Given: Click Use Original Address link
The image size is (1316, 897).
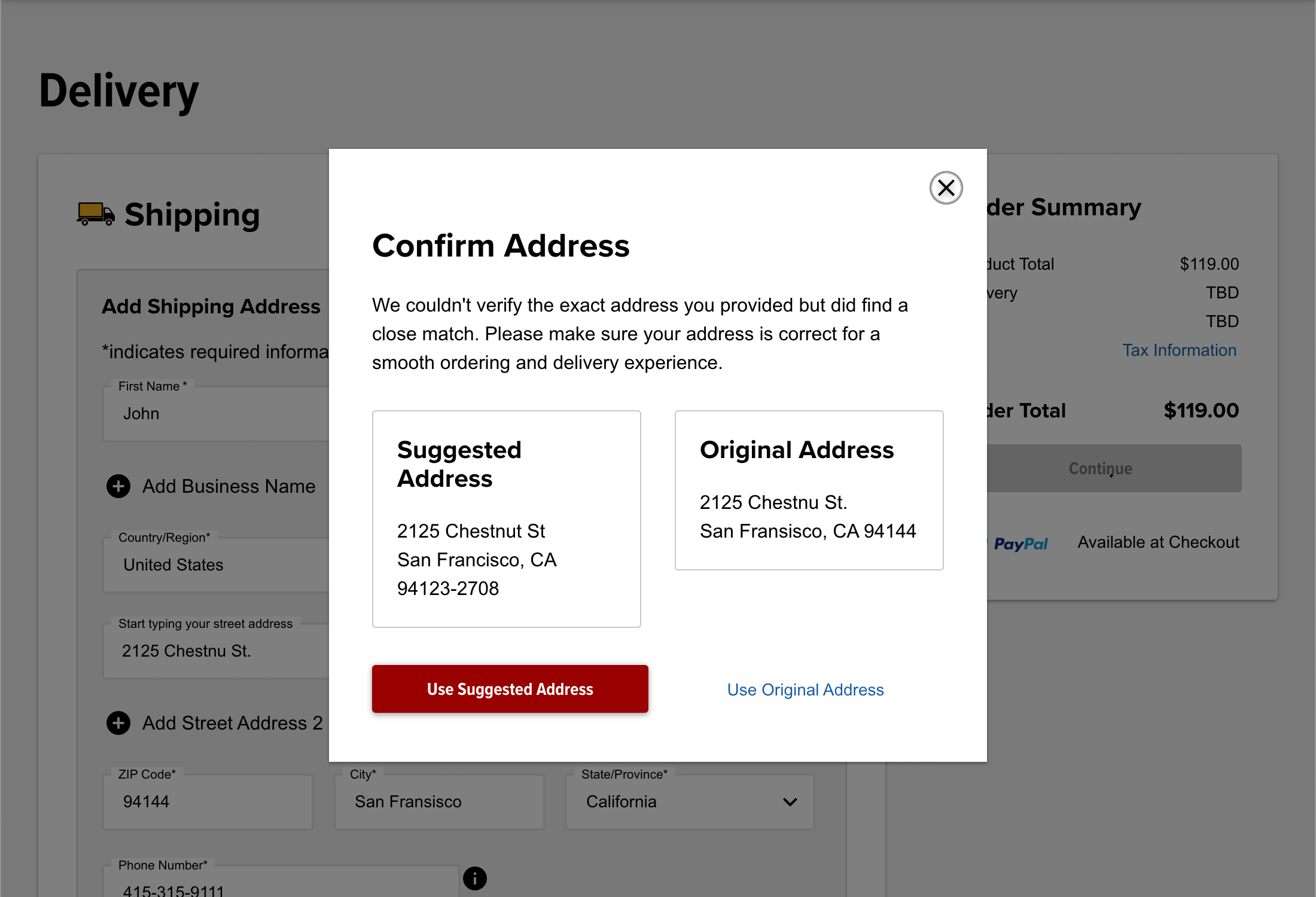Looking at the screenshot, I should (805, 689).
